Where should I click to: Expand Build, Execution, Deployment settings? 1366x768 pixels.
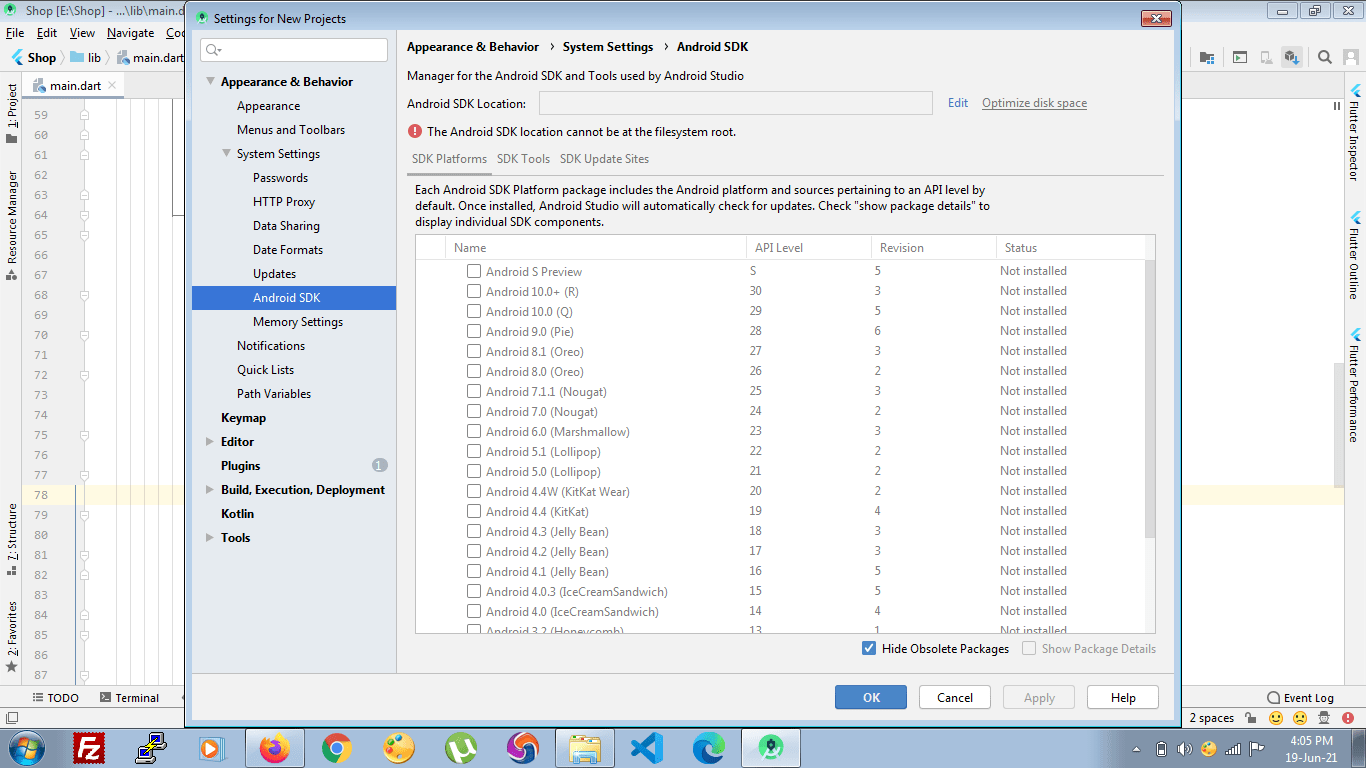coord(210,489)
